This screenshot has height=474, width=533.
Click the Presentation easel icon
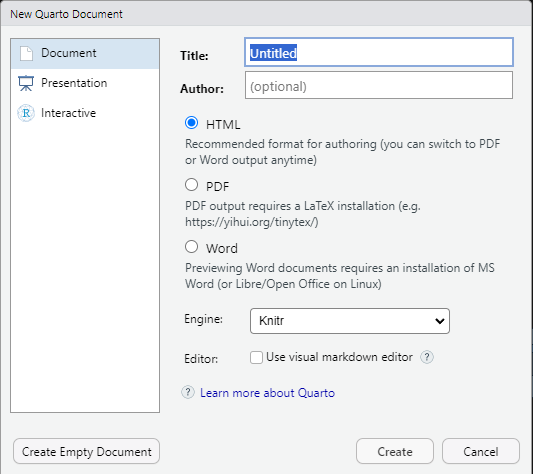[26, 83]
